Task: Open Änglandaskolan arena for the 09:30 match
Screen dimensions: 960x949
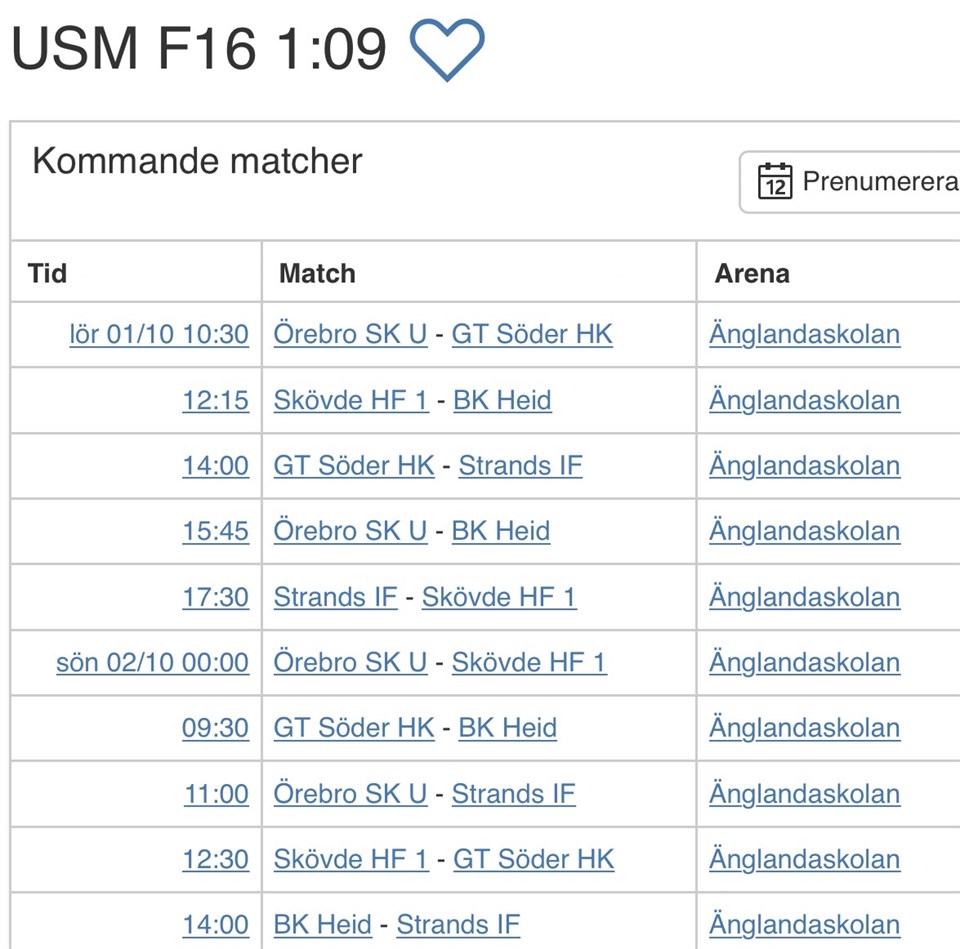Action: tap(804, 728)
